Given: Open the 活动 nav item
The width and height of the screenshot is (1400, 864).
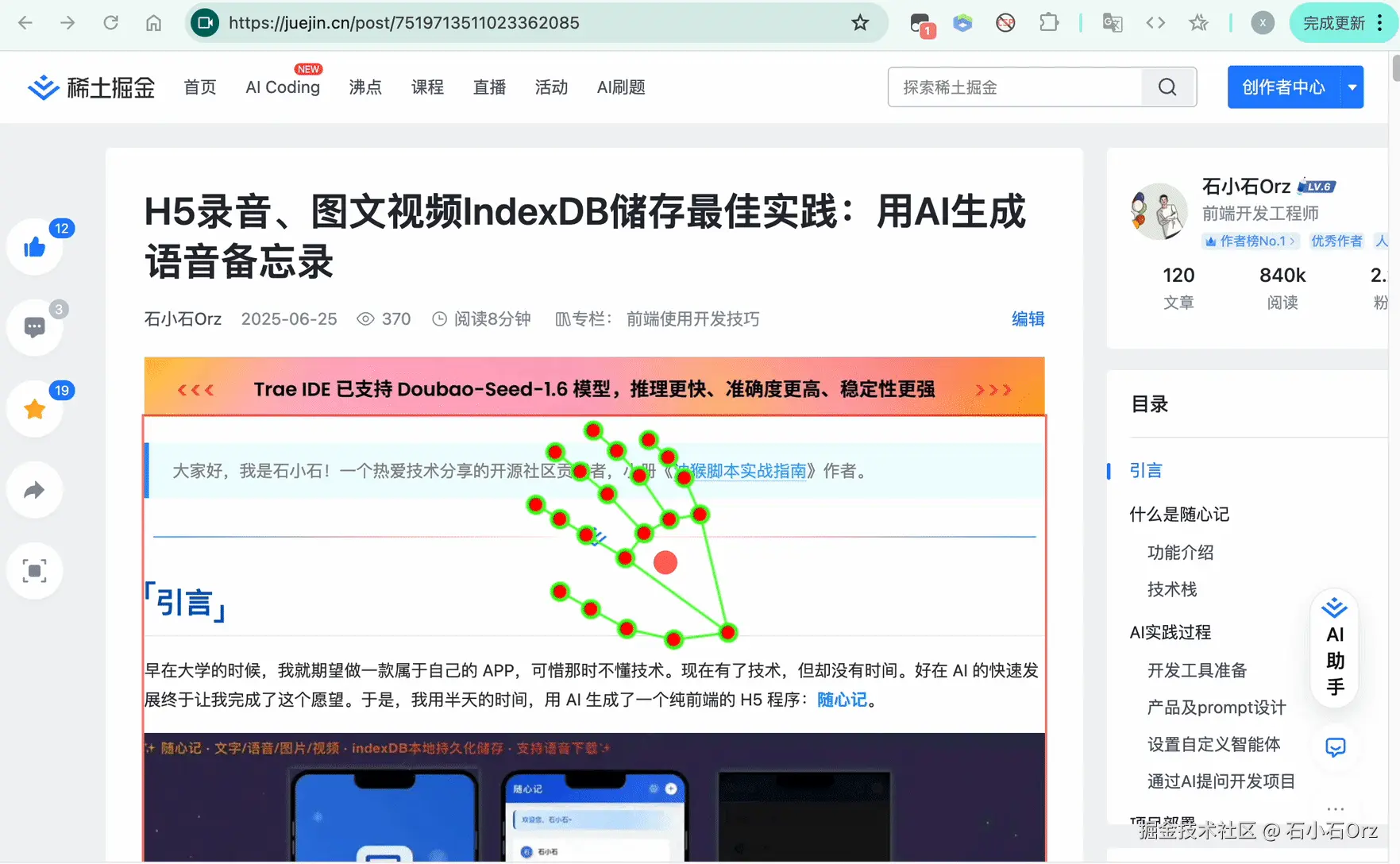Looking at the screenshot, I should pyautogui.click(x=551, y=87).
